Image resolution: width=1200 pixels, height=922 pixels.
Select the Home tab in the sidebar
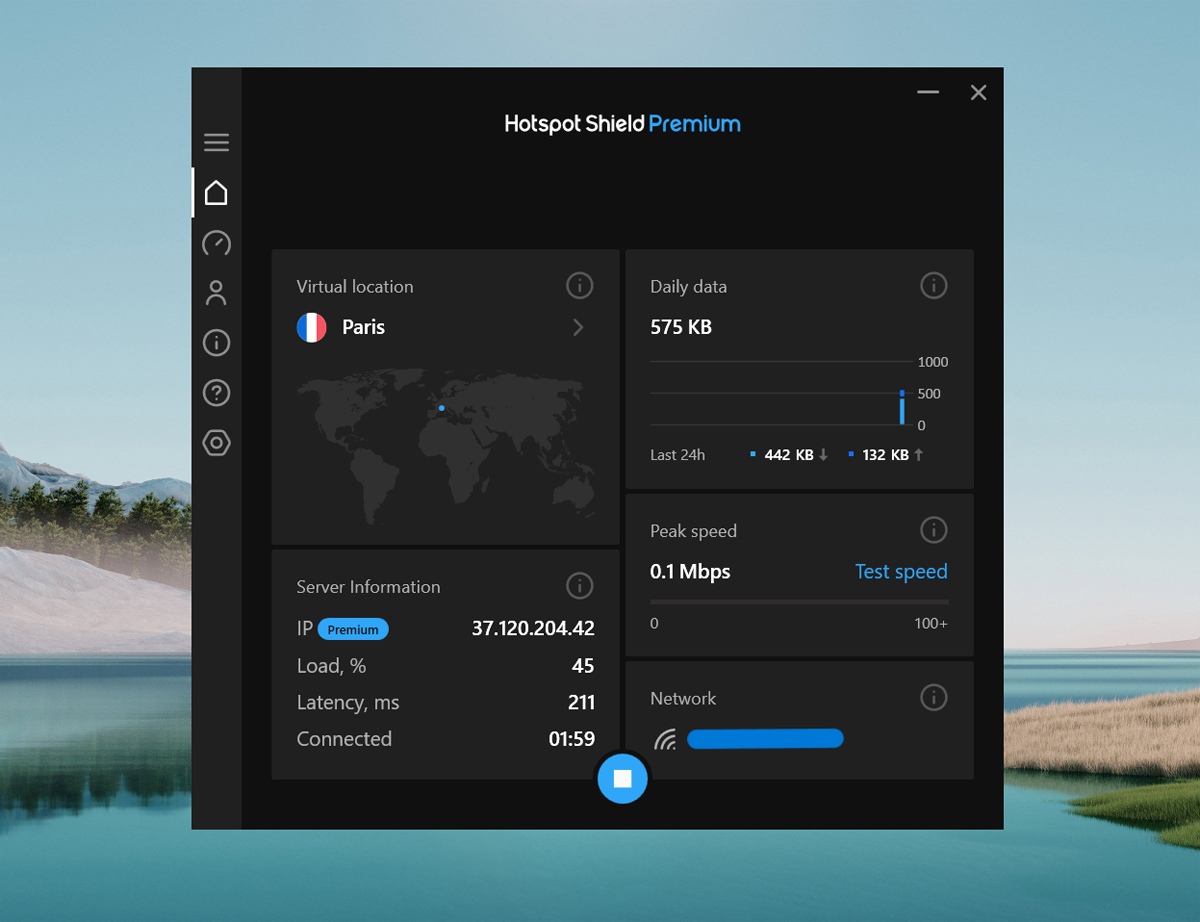(x=216, y=192)
